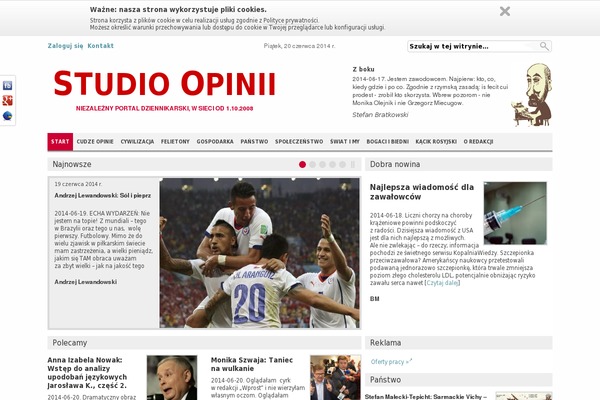Open Anna Izabela Nowak article headline

(87, 373)
